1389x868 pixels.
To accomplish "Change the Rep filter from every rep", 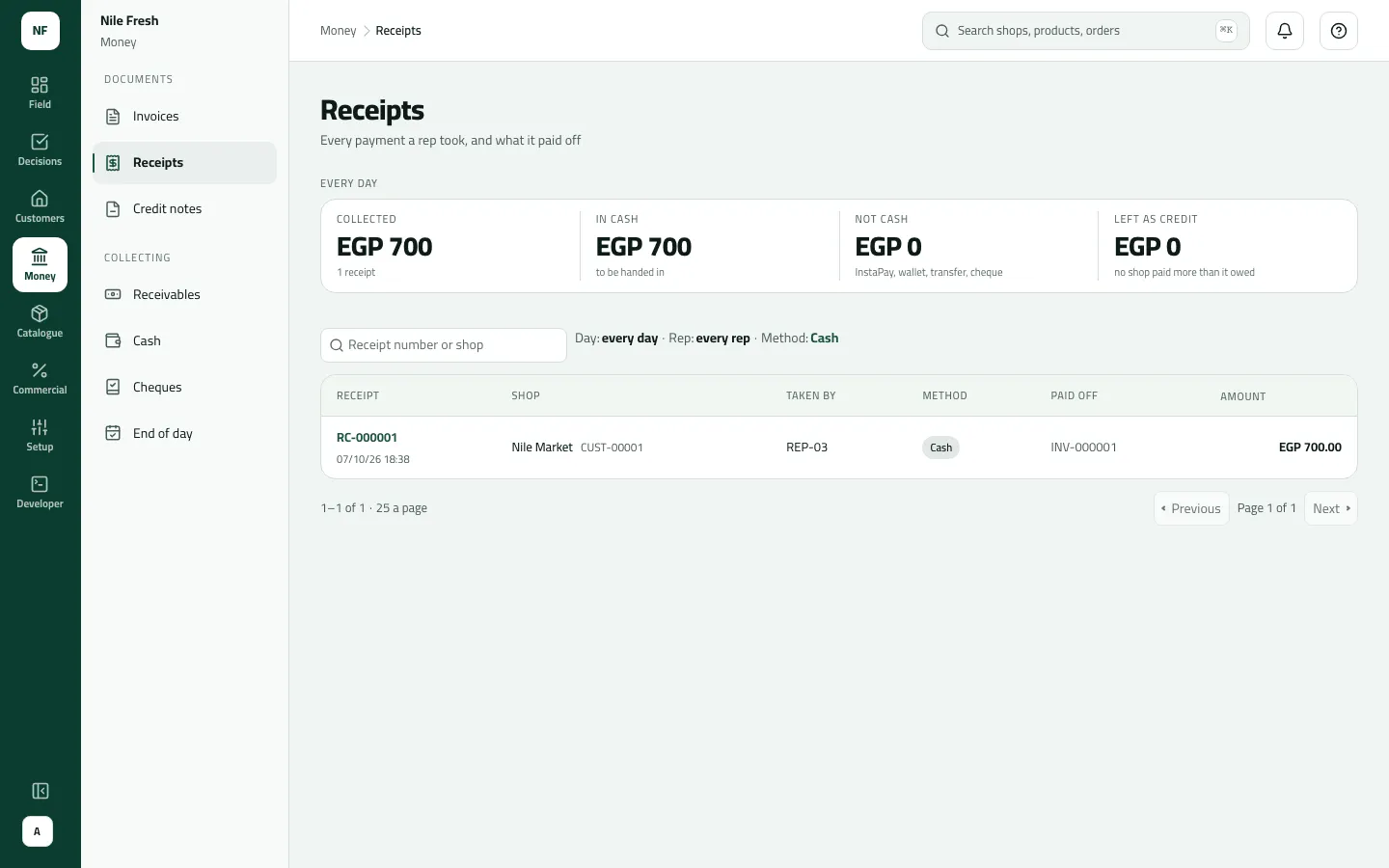I will coord(722,339).
